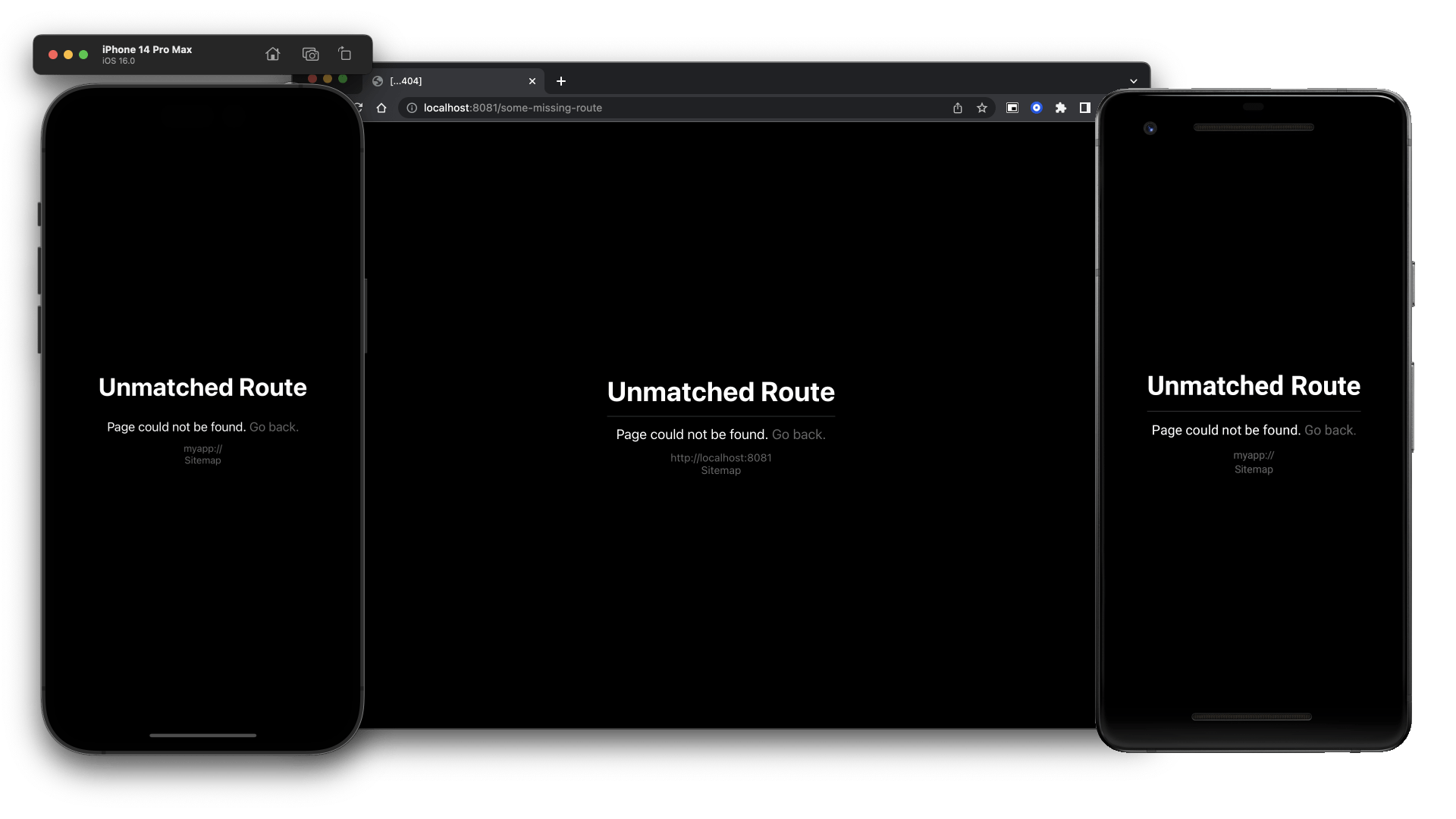The width and height of the screenshot is (1456, 819).
Task: Open Sitemap link on iPhone simulator
Action: [202, 461]
